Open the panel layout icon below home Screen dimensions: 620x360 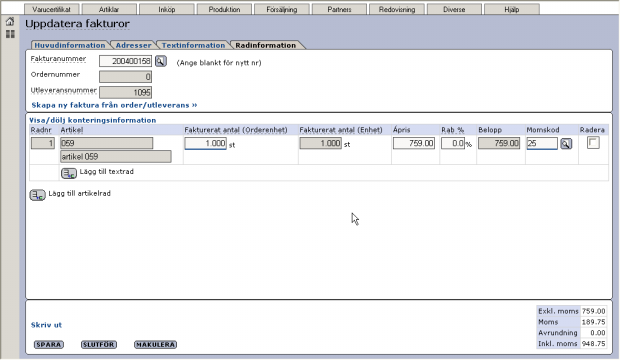(10, 34)
